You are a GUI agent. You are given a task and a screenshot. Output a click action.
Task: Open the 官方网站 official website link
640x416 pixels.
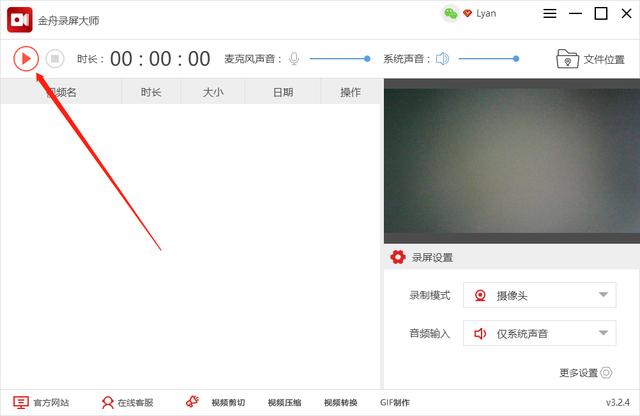coord(42,402)
